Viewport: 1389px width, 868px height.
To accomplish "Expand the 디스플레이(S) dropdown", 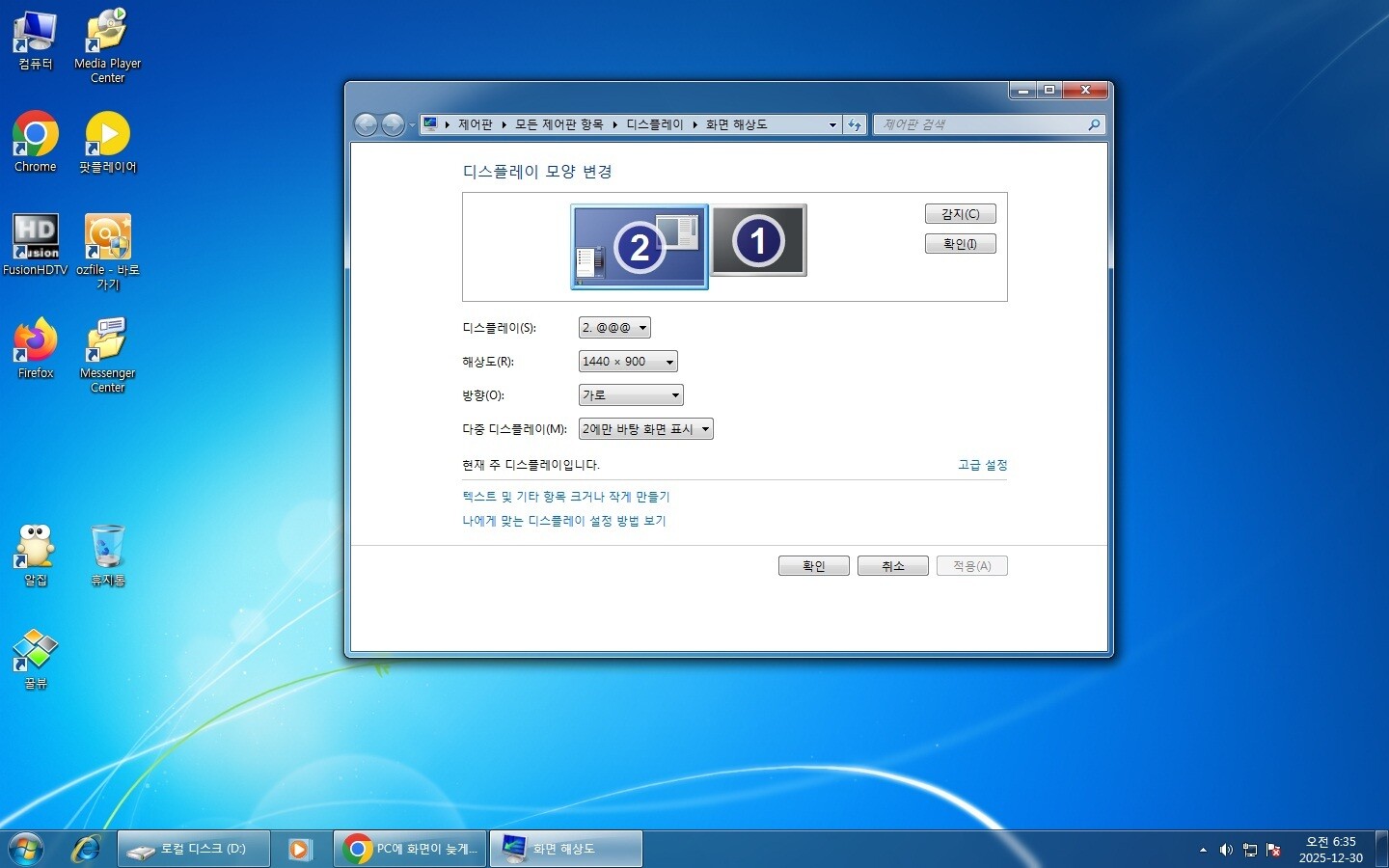I will tap(614, 328).
